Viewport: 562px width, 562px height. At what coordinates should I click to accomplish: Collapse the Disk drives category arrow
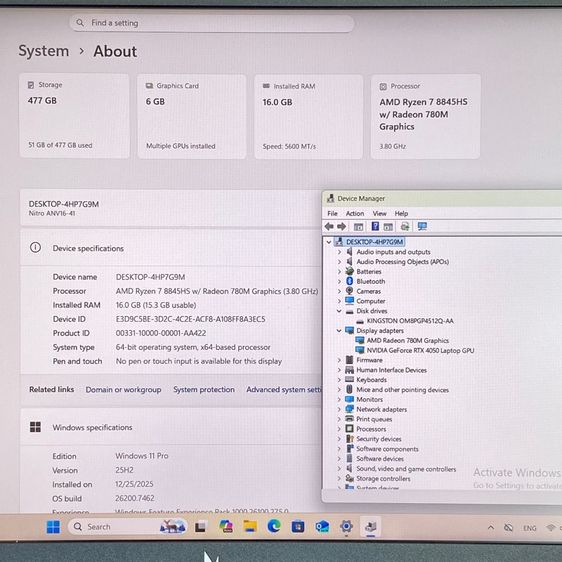339,311
